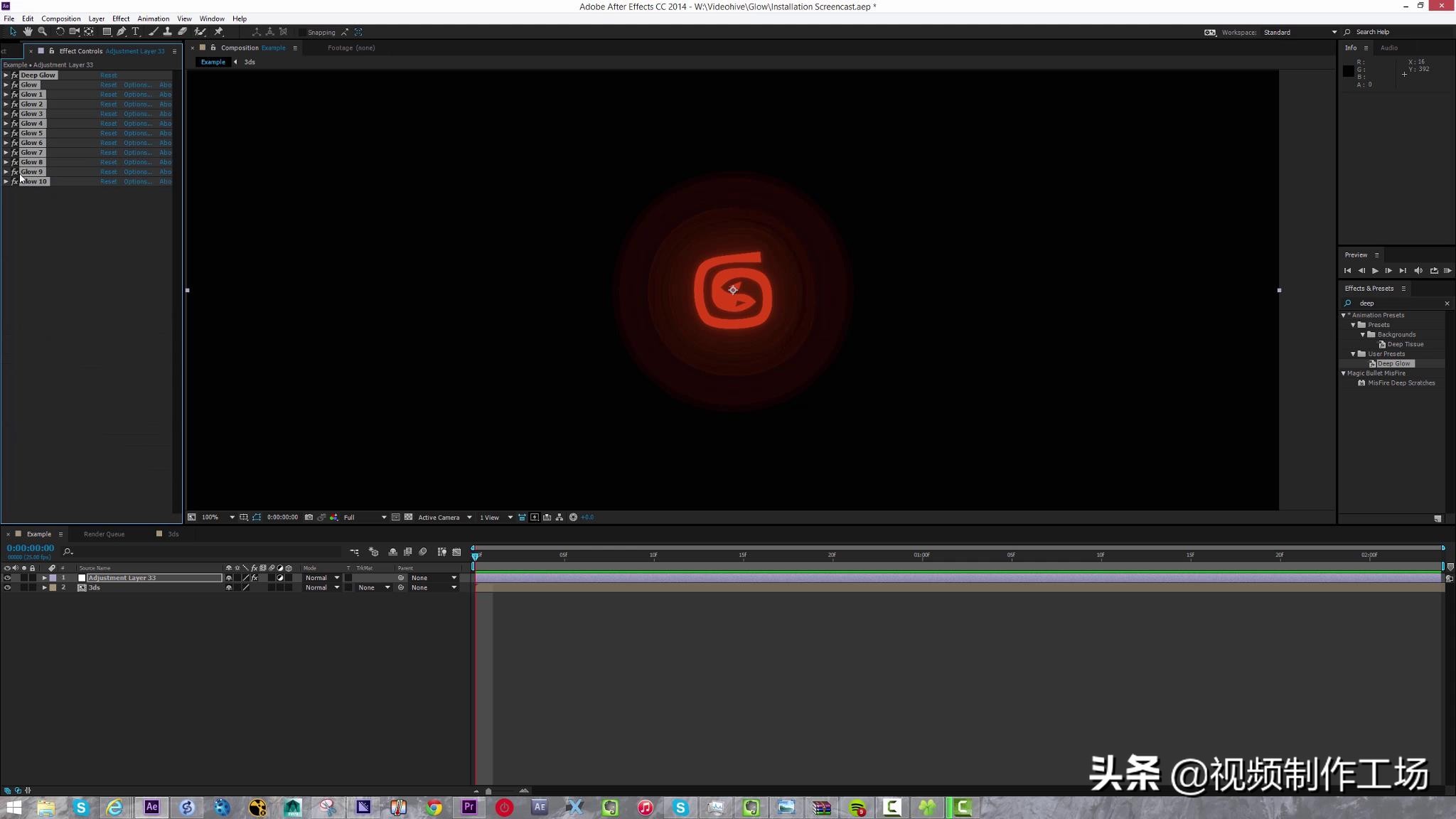Select the Pen tool
This screenshot has width=1456, height=819.
tap(121, 31)
